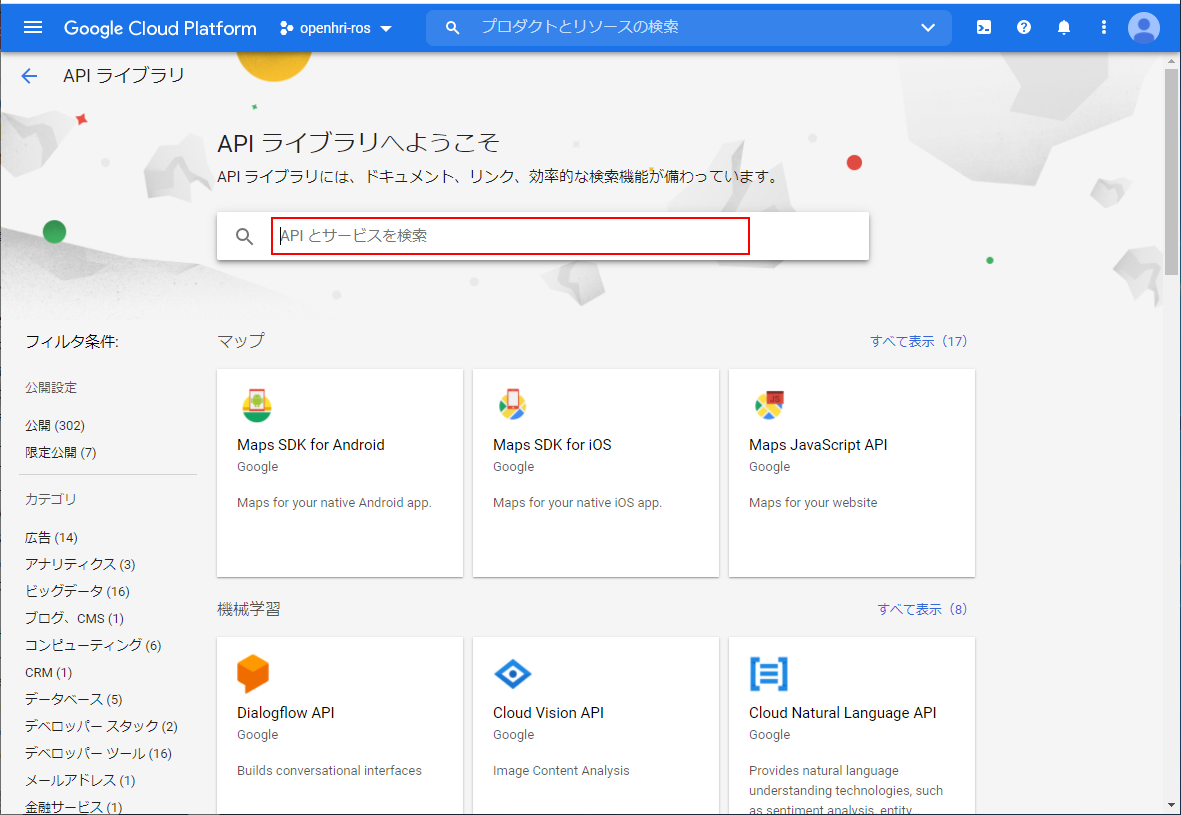Click the page vertical scrollbar thumb
1181x815 pixels.
[1171, 172]
